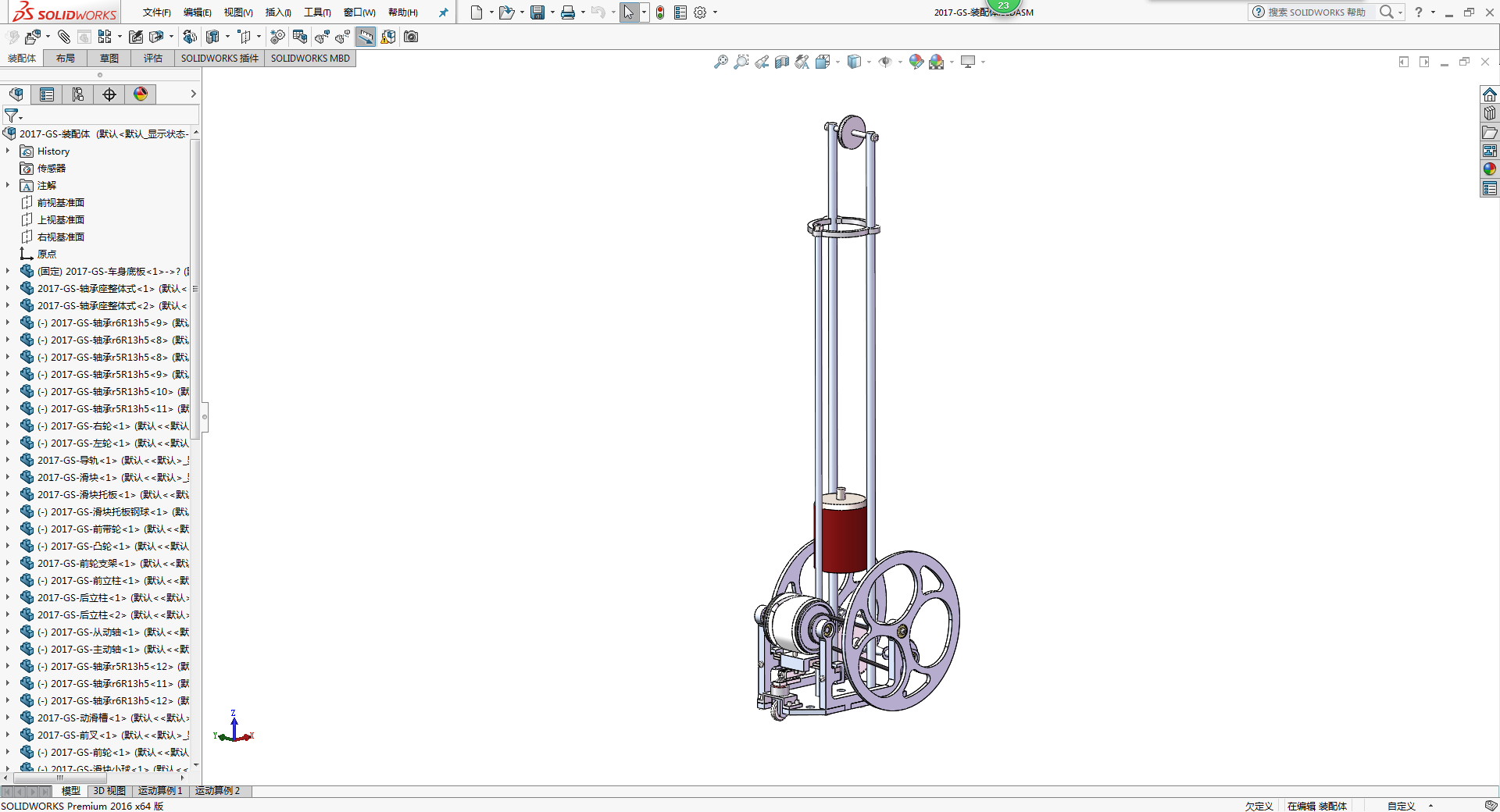The image size is (1500, 812).
Task: Open the Display Style dropdown arrow
Action: pyautogui.click(x=869, y=62)
